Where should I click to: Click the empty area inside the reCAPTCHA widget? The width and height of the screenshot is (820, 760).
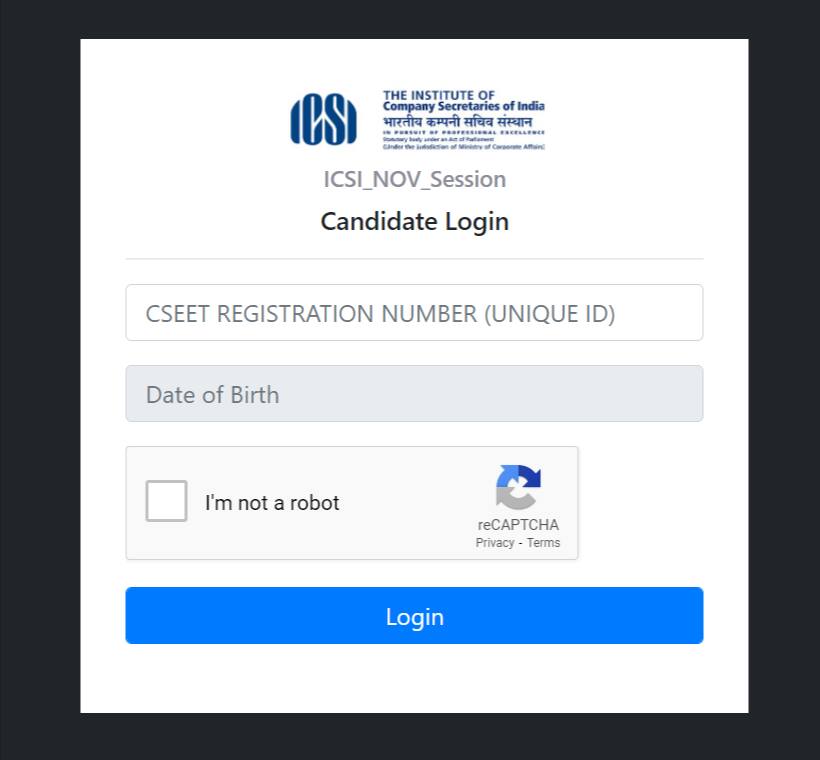click(408, 503)
